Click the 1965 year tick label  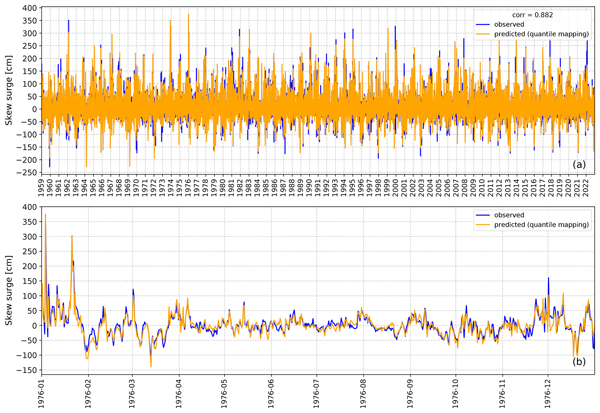click(93, 187)
